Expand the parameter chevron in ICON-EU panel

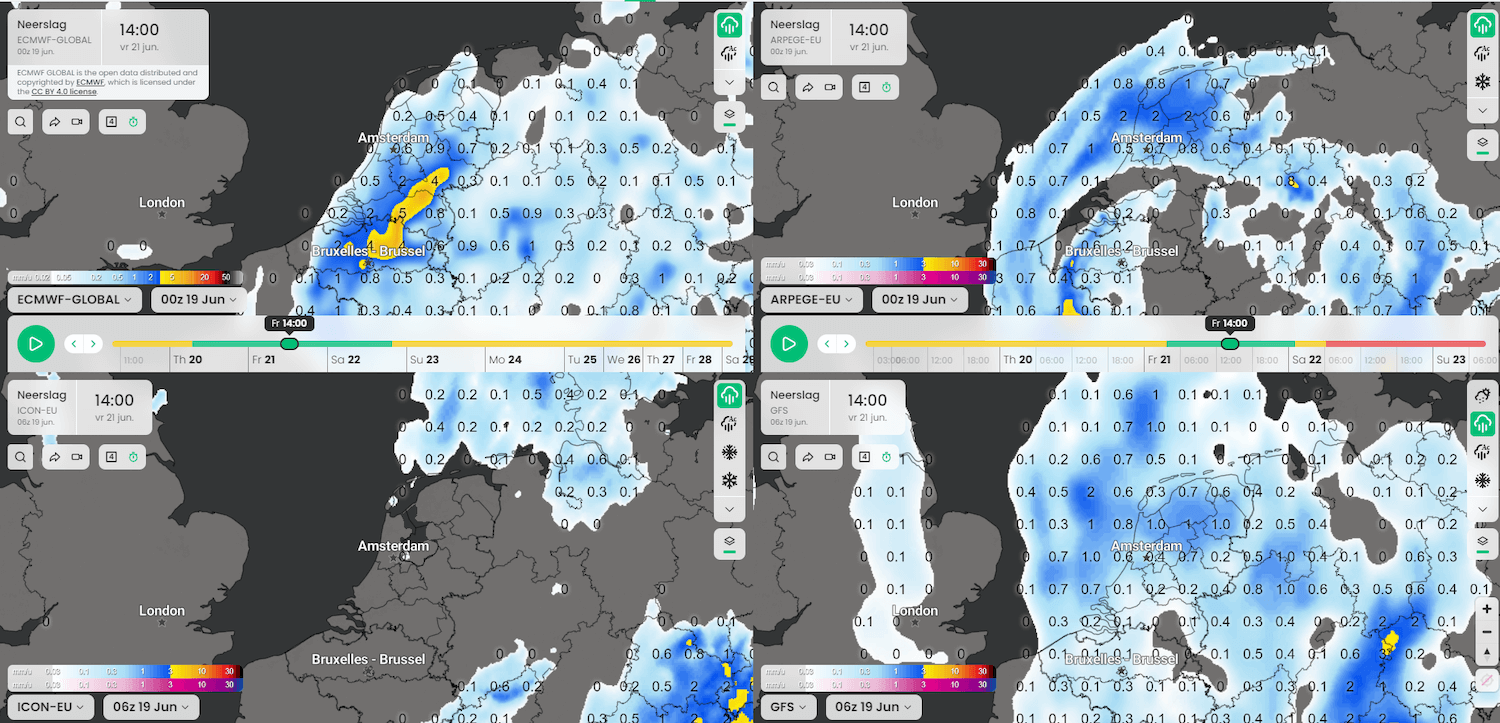pyautogui.click(x=730, y=509)
